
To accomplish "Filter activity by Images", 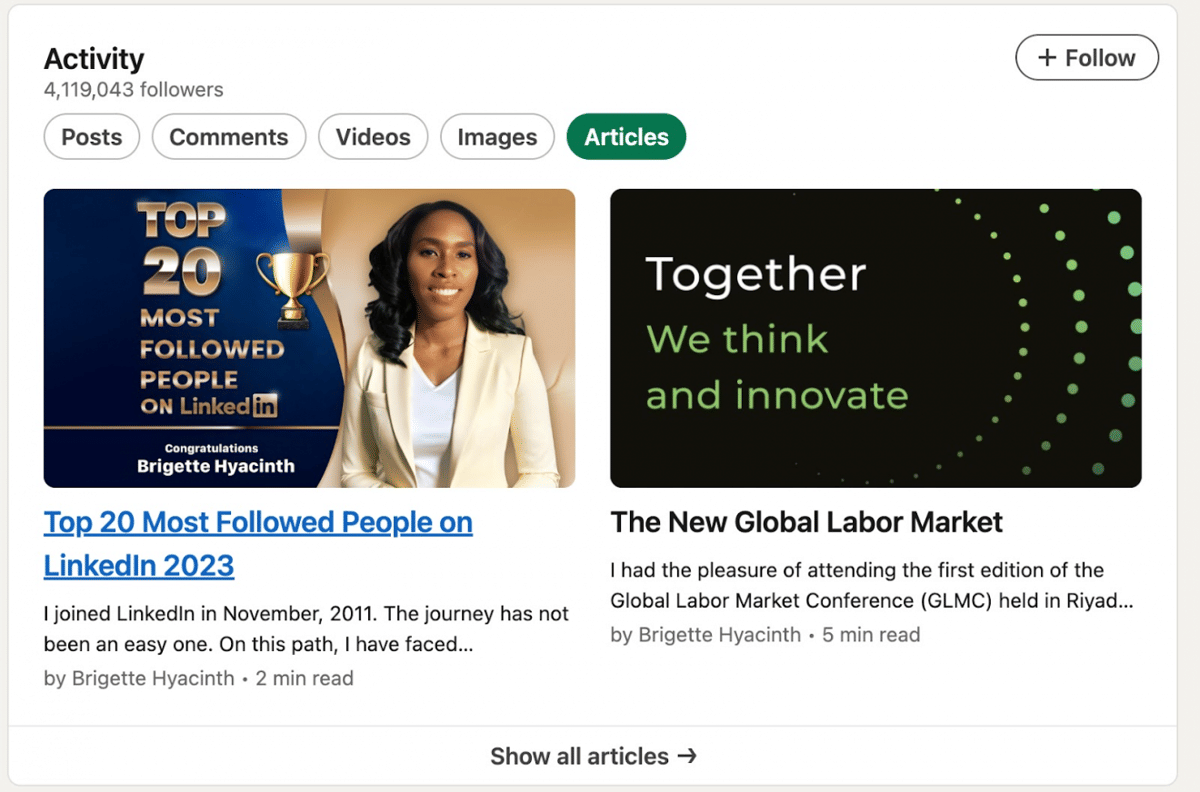I will click(497, 136).
